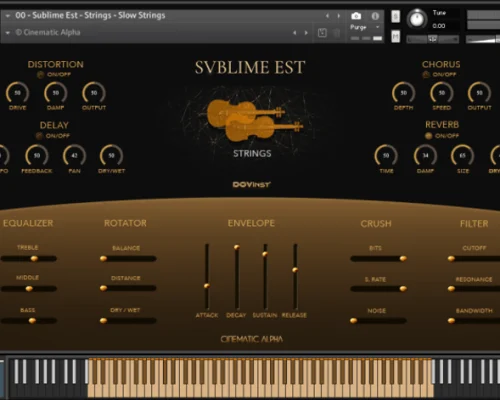Expand snapshot name dropdown triangle
This screenshot has height=400, width=500.
pos(7,33)
